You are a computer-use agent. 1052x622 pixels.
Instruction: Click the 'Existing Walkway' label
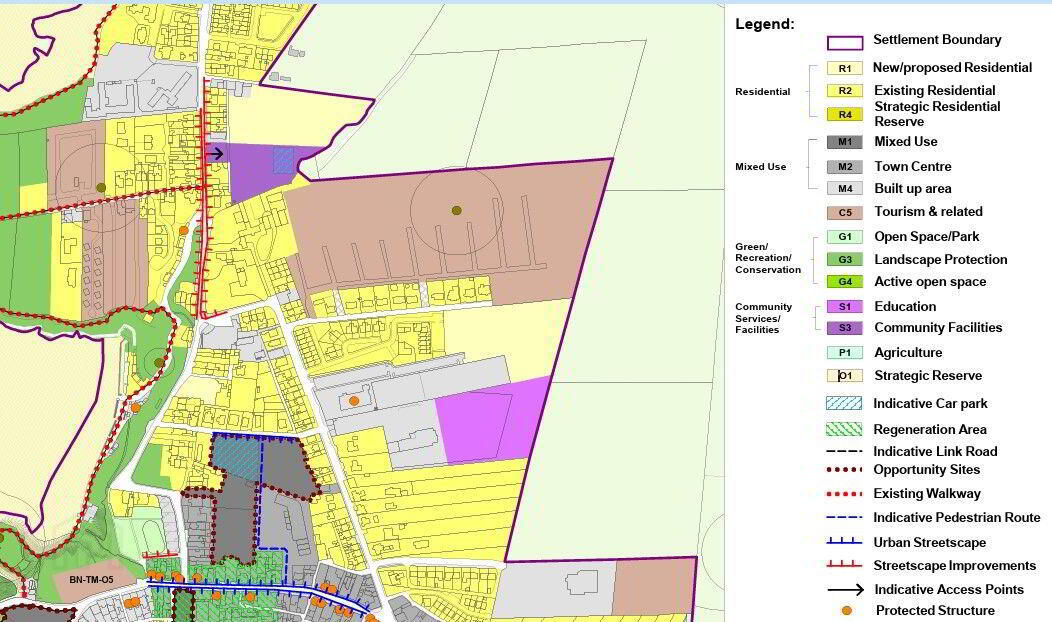pos(927,494)
